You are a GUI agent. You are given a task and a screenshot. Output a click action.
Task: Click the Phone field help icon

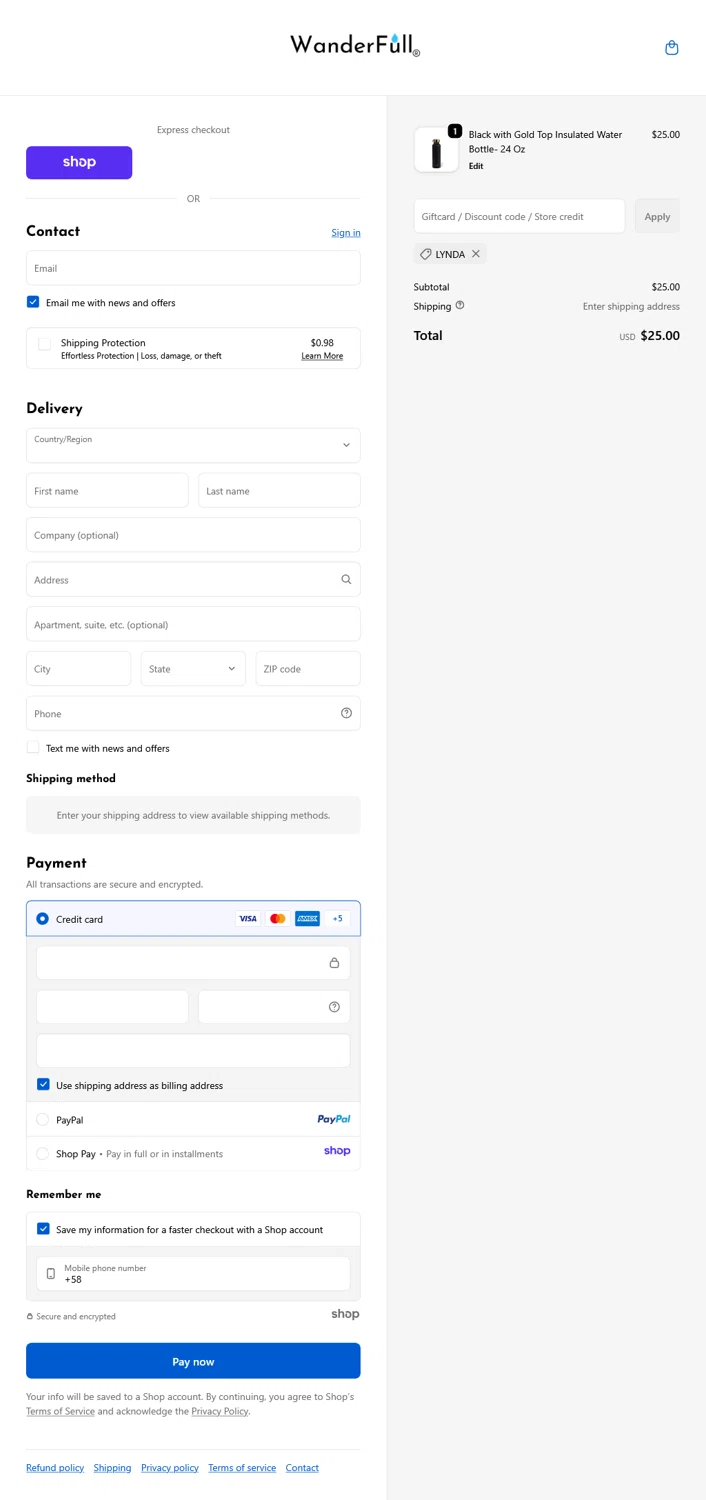346,714
